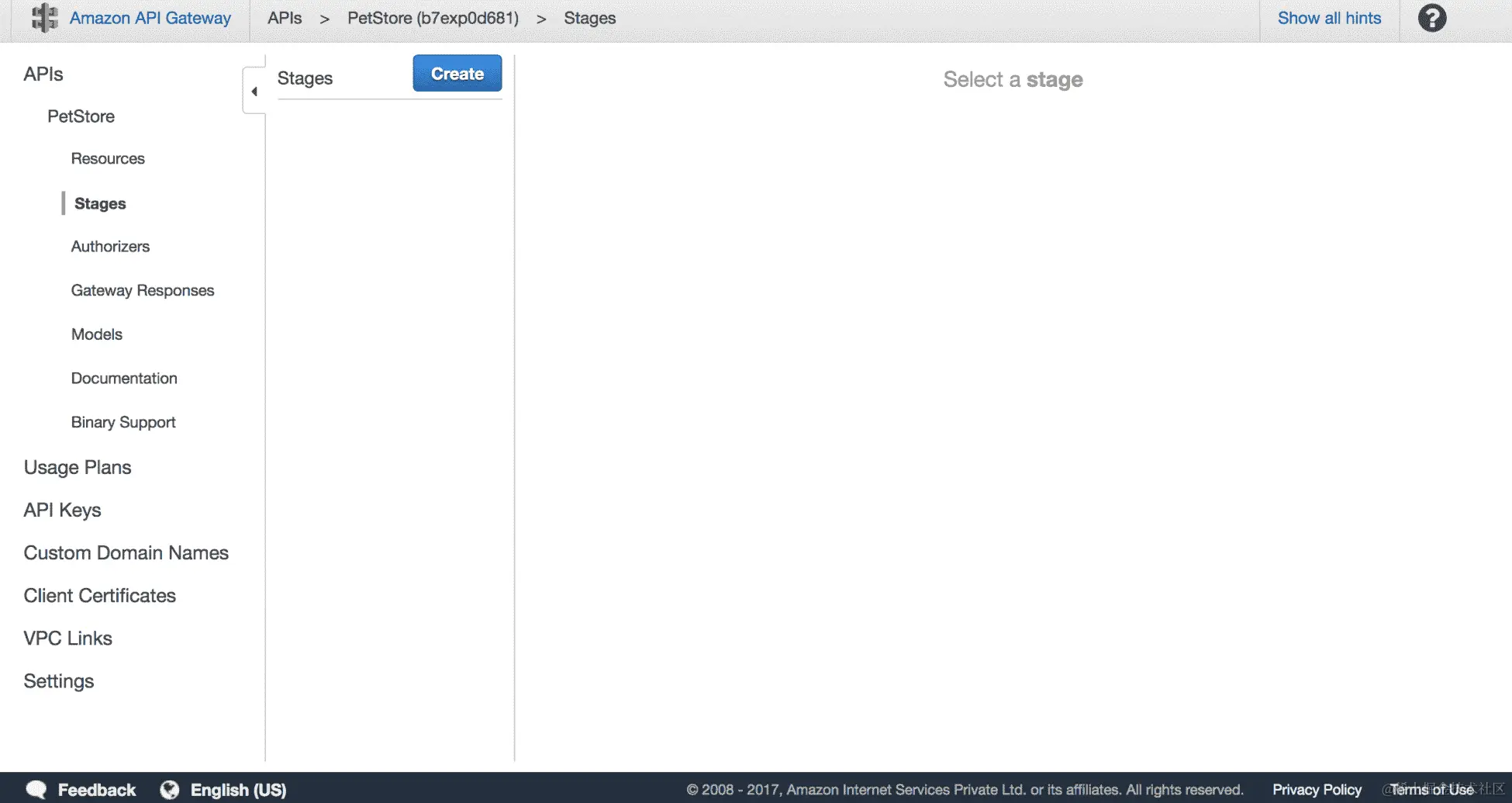Image resolution: width=1512 pixels, height=803 pixels.
Task: Click the copyright notice in the footer
Action: coord(965,790)
